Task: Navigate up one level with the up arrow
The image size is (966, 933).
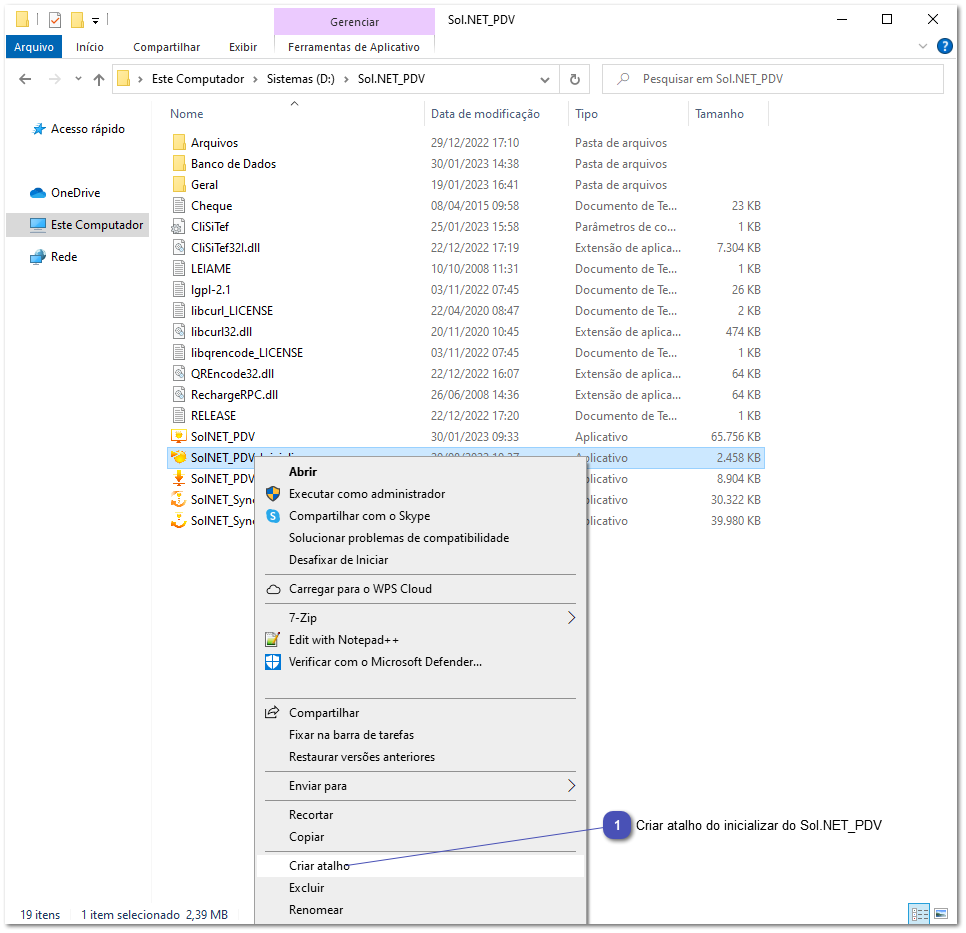Action: 97,79
